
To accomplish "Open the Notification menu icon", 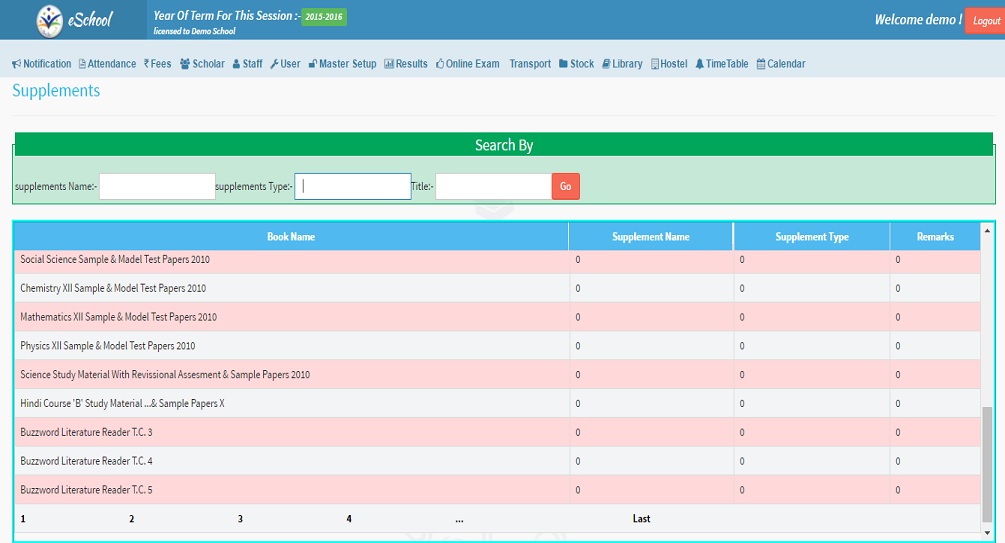I will 17,64.
